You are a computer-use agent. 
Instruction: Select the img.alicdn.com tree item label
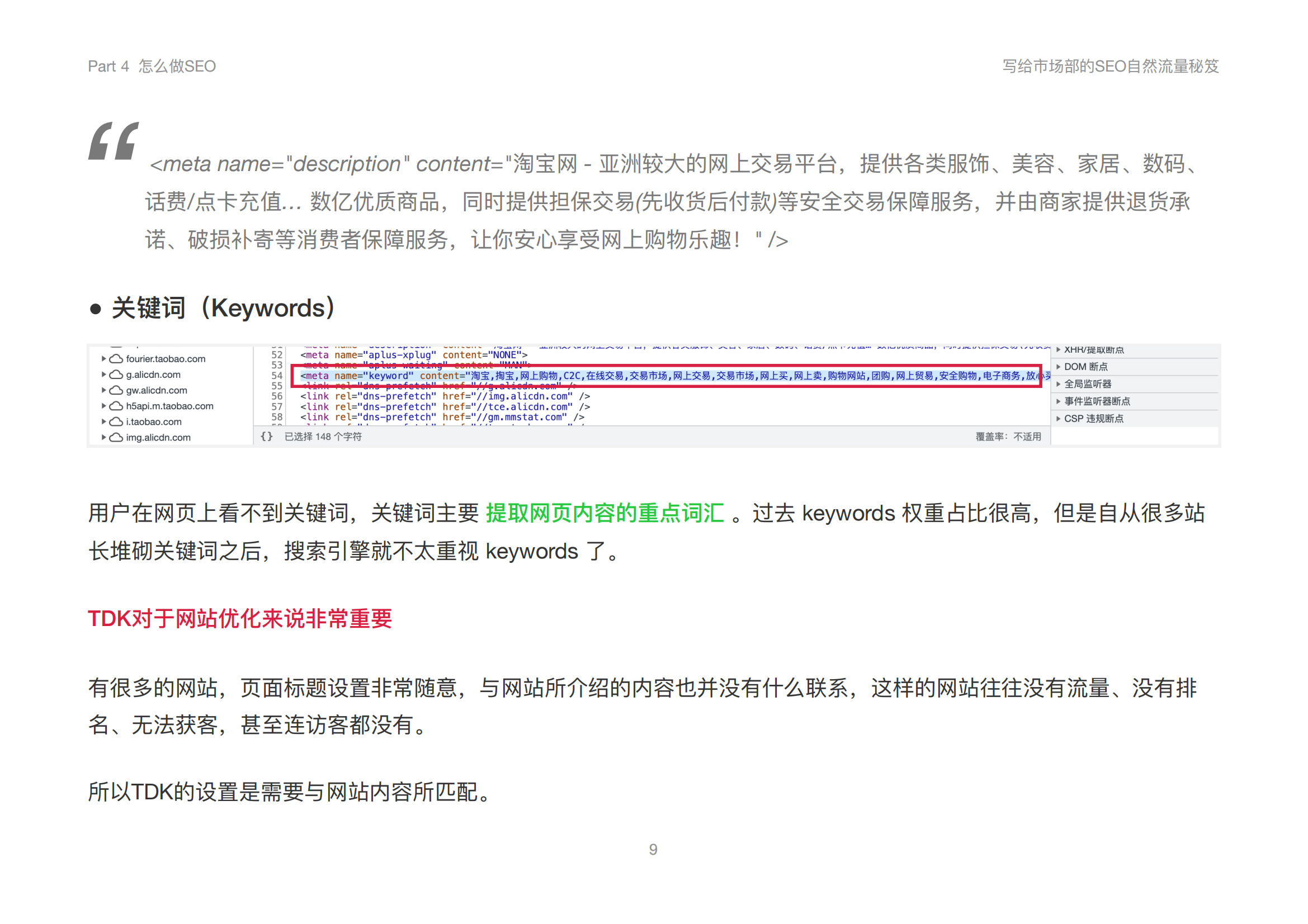(x=158, y=437)
